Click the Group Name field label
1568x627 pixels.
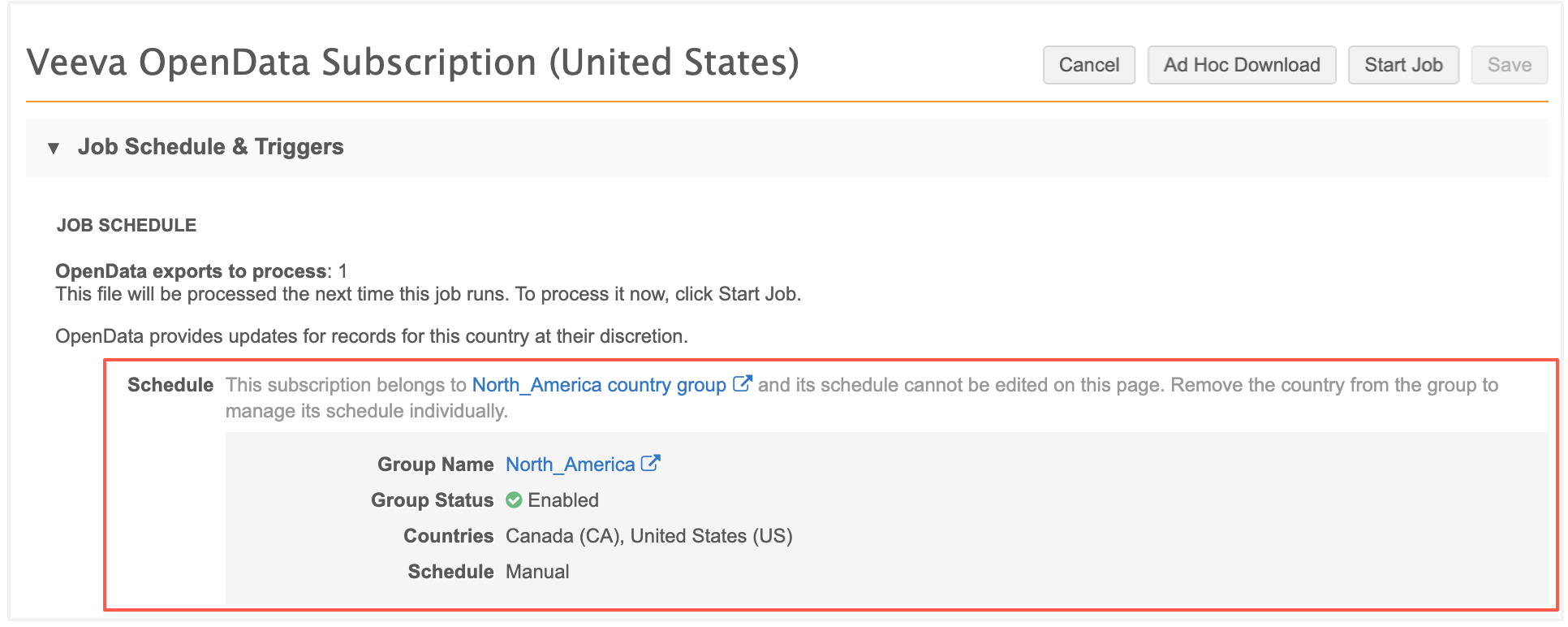(435, 465)
